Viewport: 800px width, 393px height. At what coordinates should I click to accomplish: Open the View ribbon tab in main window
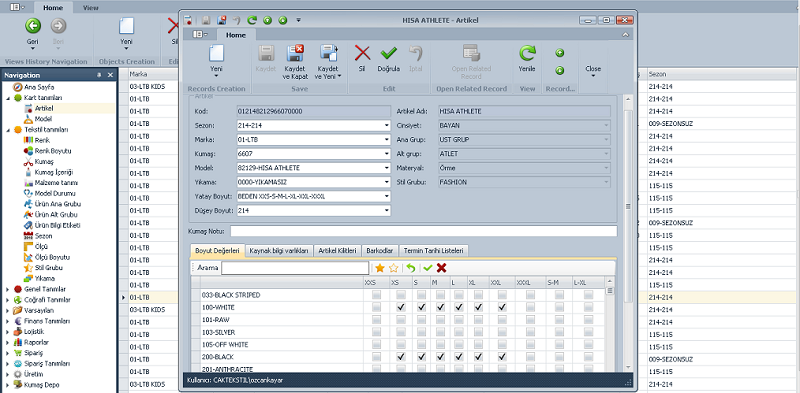click(90, 8)
